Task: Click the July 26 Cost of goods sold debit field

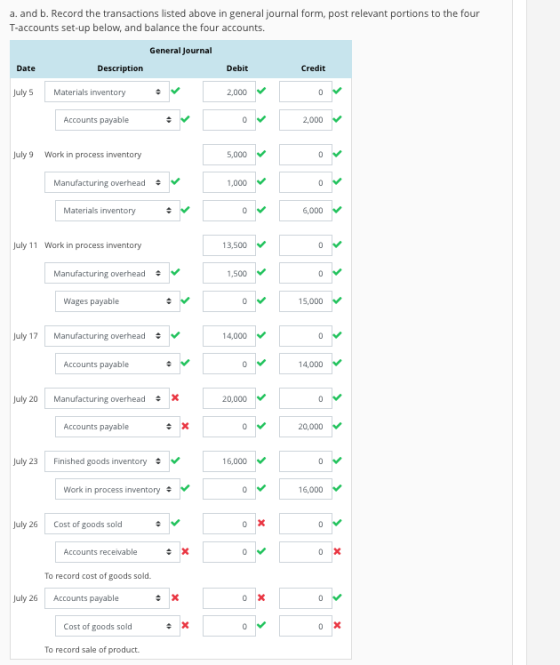Action: (229, 524)
